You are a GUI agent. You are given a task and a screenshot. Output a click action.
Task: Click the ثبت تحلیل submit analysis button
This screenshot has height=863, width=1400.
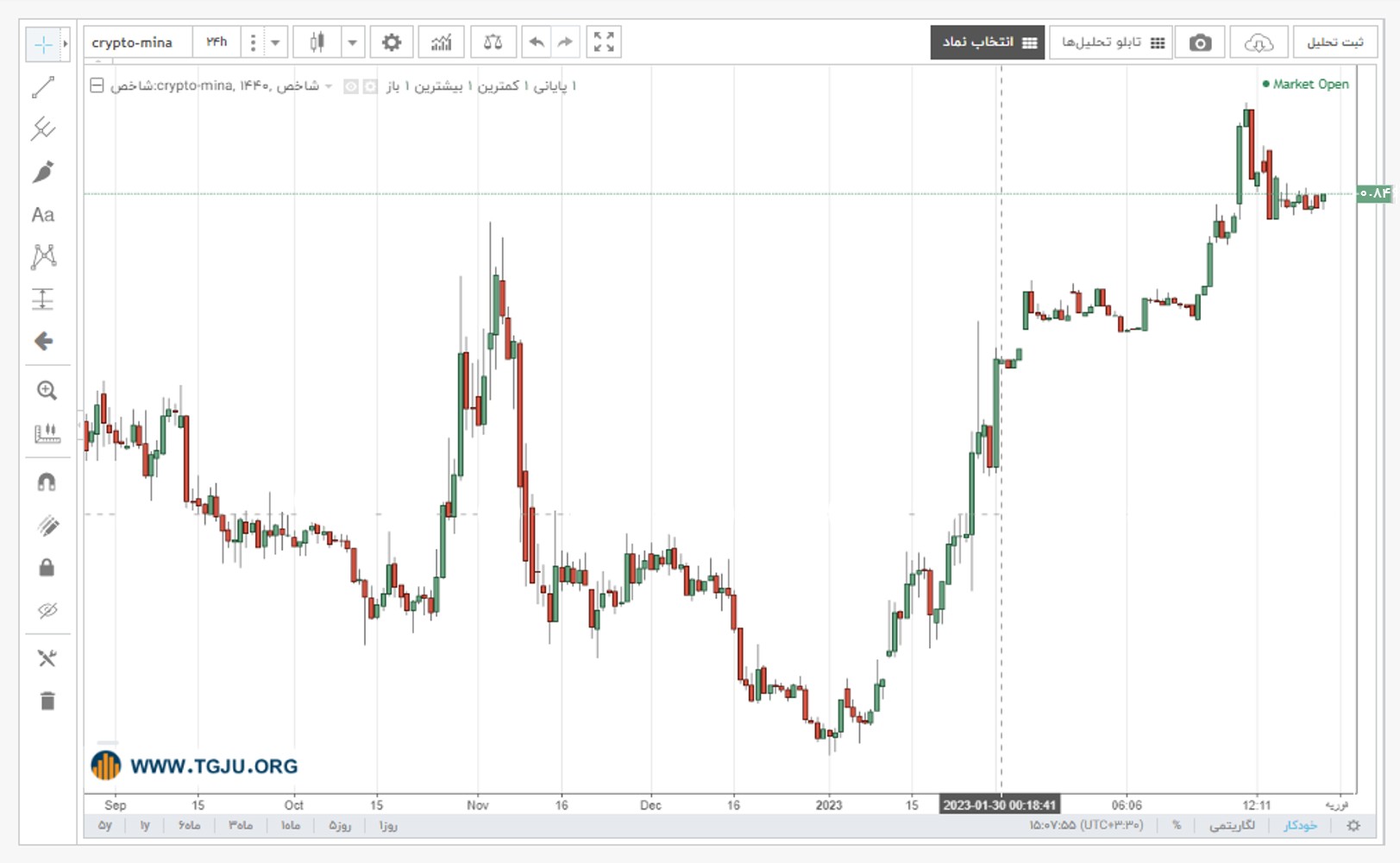(x=1334, y=42)
